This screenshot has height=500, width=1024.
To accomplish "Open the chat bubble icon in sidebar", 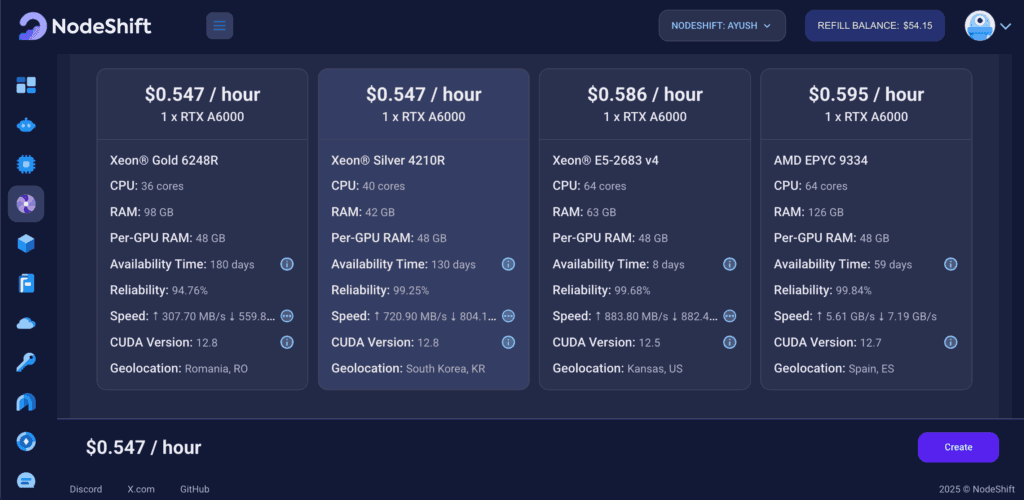I will click(x=26, y=481).
